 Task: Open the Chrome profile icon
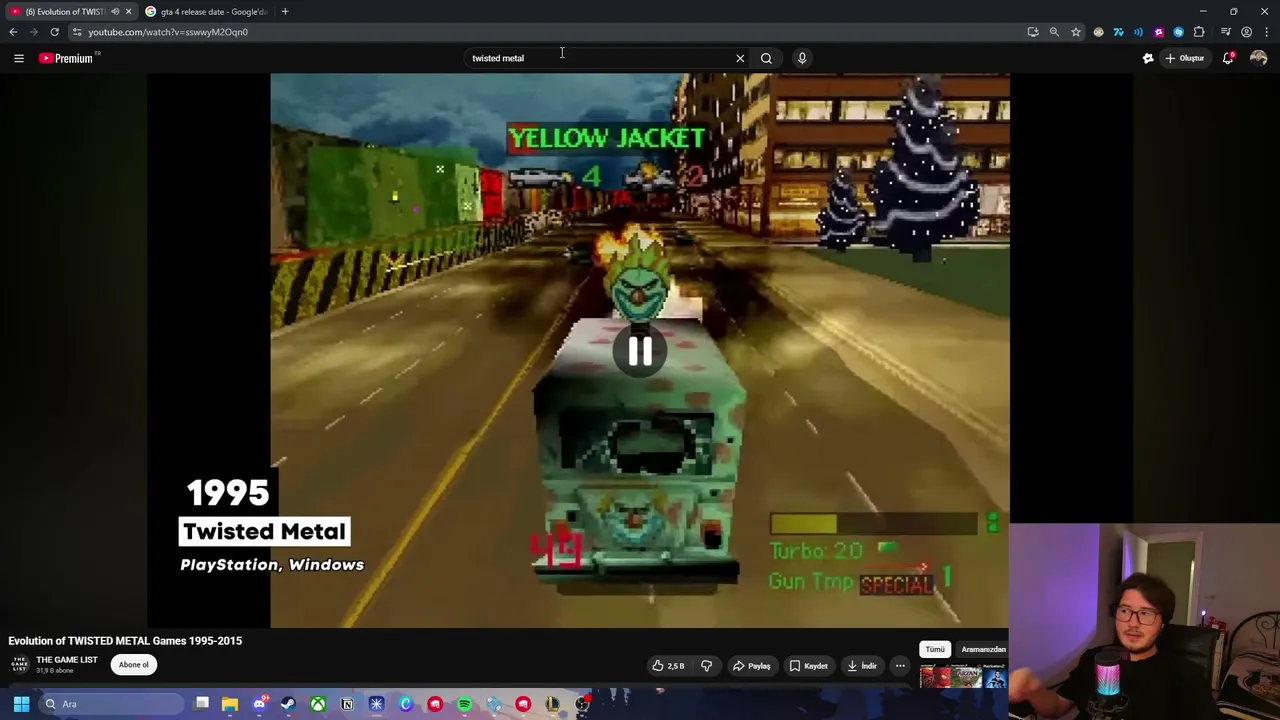[1246, 32]
